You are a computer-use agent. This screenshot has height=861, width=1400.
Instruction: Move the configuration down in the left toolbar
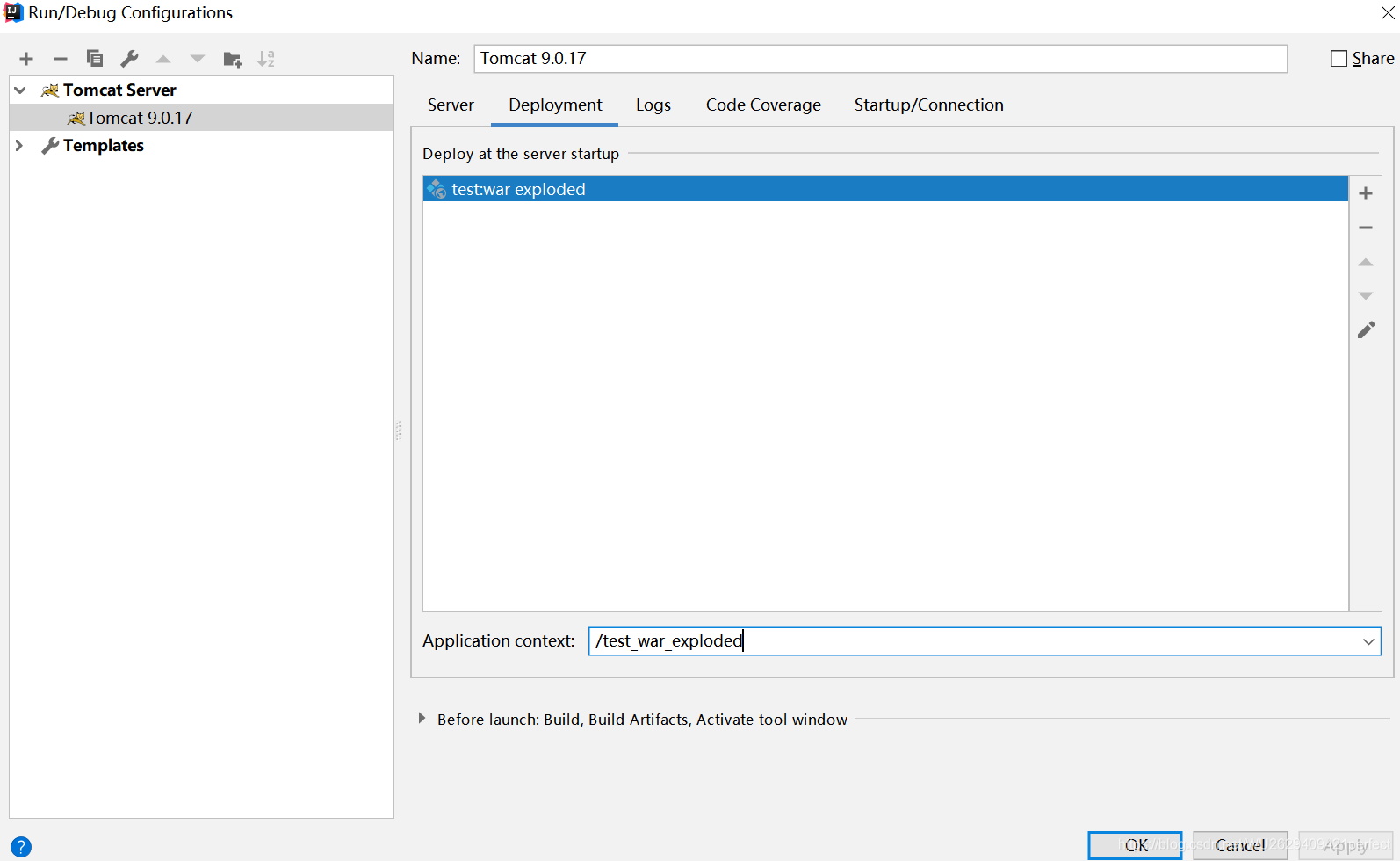[198, 59]
